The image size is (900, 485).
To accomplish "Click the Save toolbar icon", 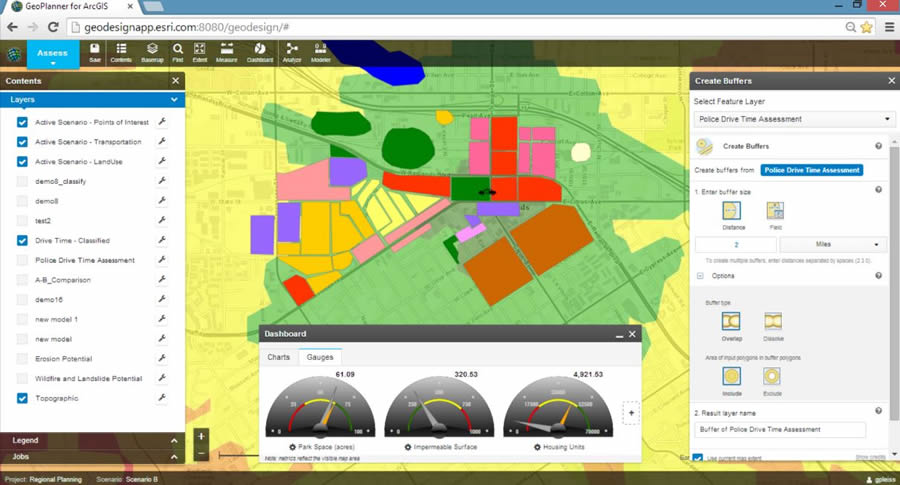I will (x=95, y=52).
